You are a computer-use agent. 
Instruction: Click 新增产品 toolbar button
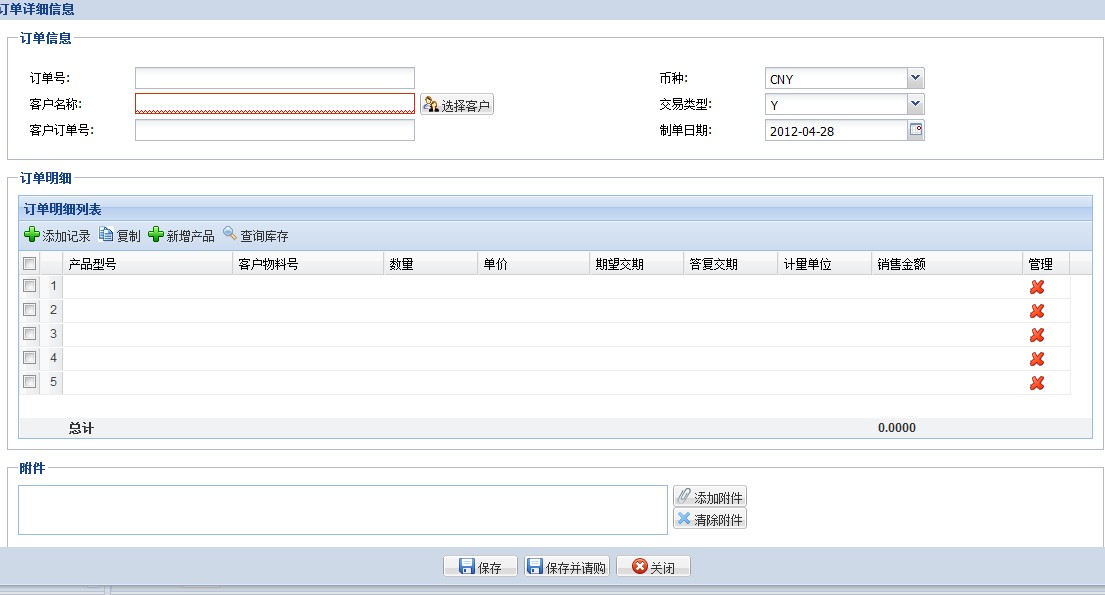[181, 235]
